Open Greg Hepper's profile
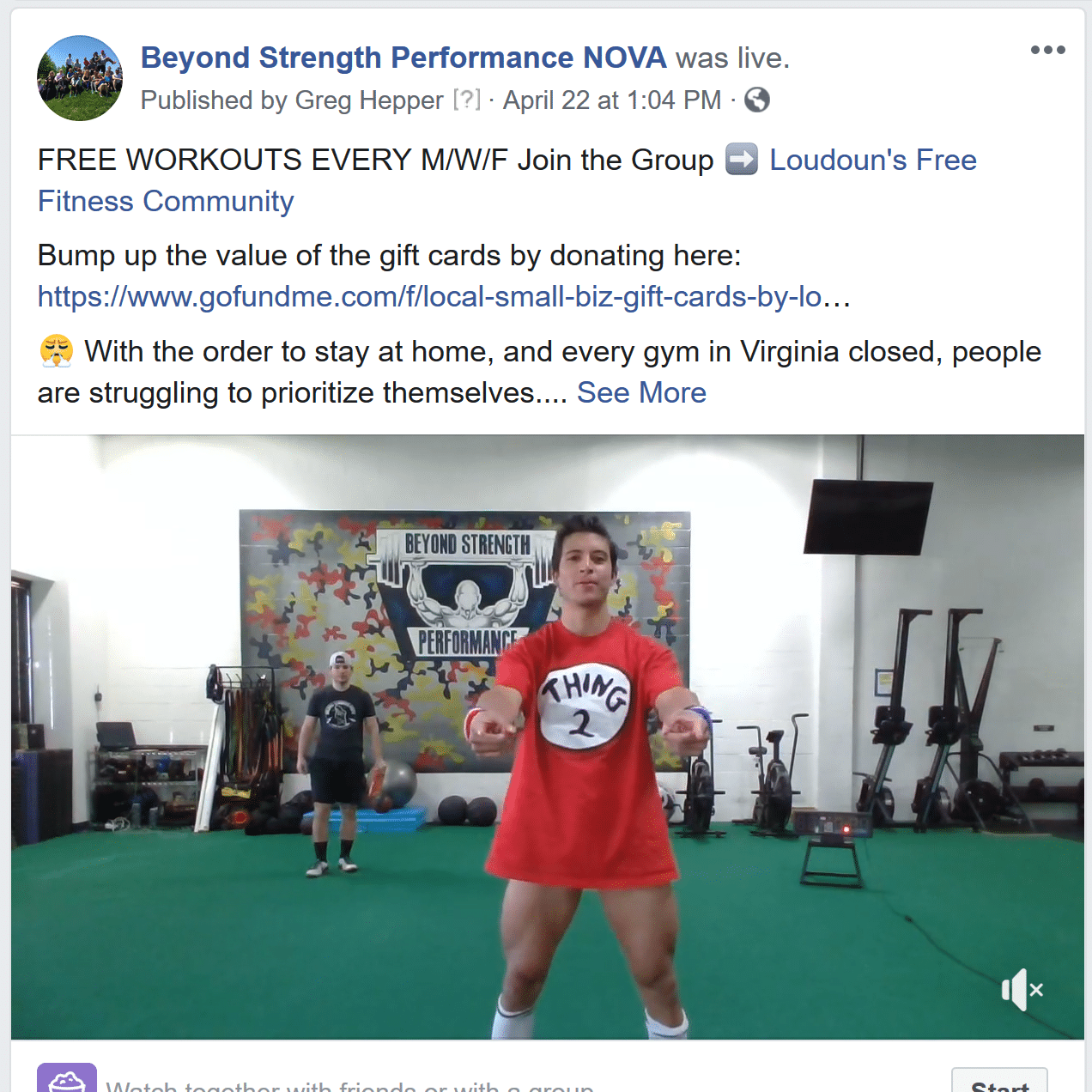This screenshot has height=1092, width=1092. pos(369,100)
